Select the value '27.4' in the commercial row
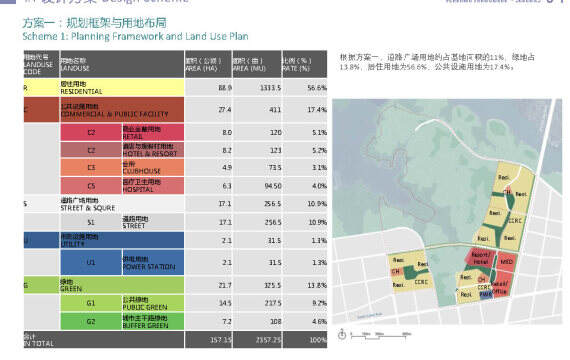The height and width of the screenshot is (360, 570). click(x=225, y=109)
